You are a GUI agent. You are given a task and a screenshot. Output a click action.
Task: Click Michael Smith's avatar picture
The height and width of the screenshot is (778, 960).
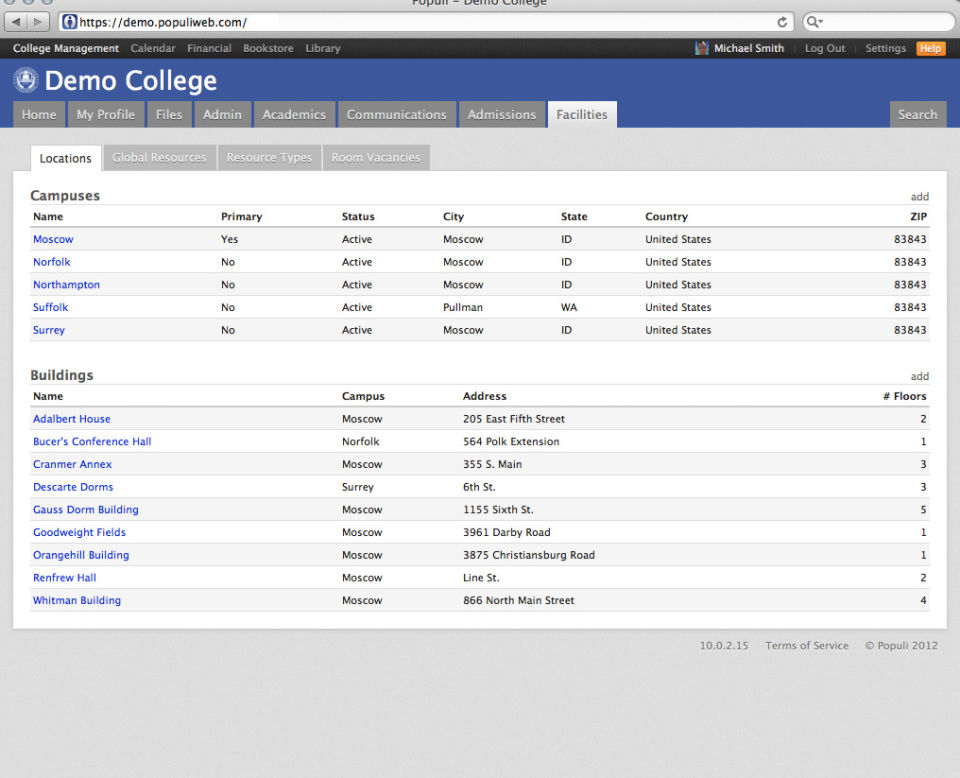tap(702, 48)
